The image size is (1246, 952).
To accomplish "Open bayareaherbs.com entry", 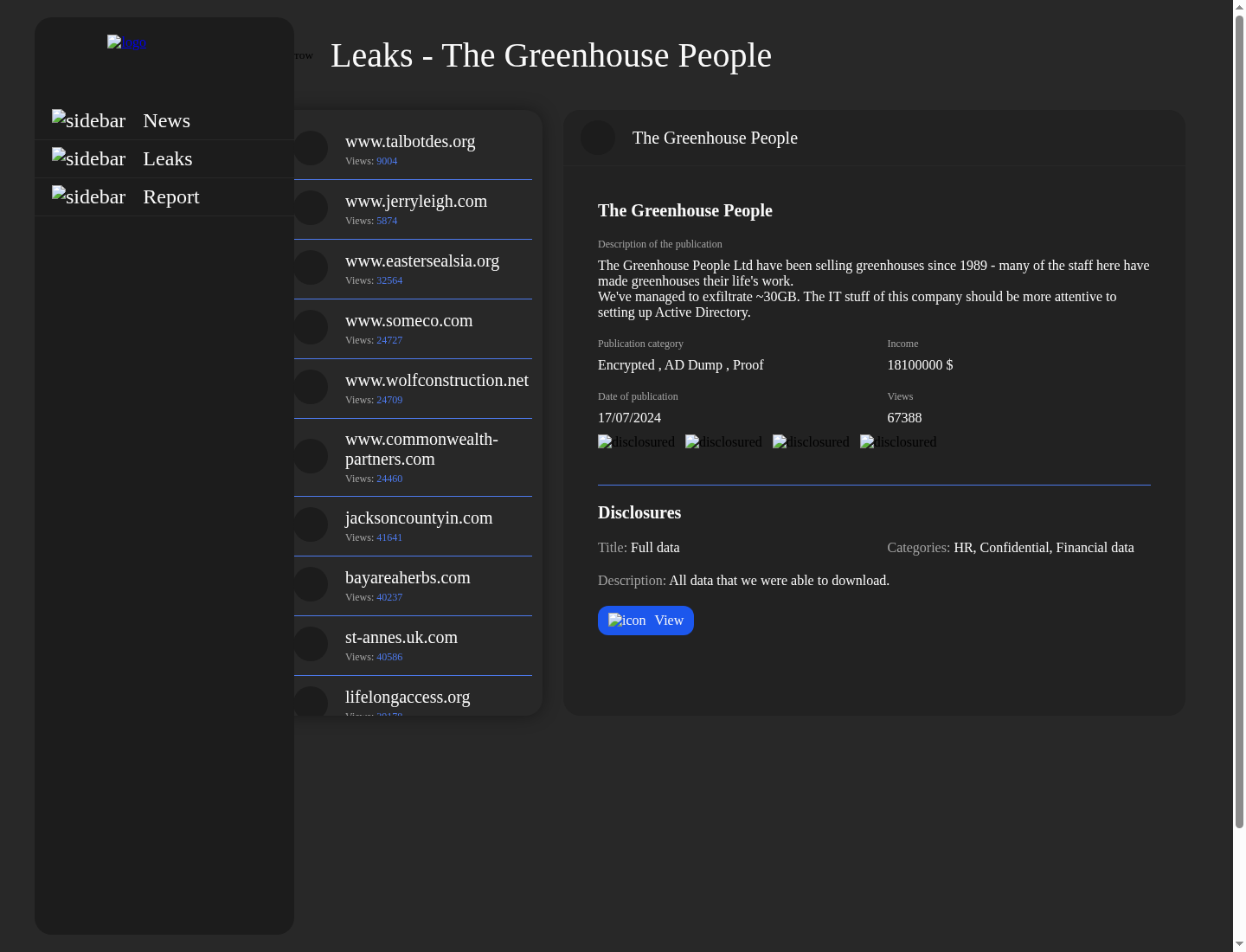I will click(x=413, y=586).
